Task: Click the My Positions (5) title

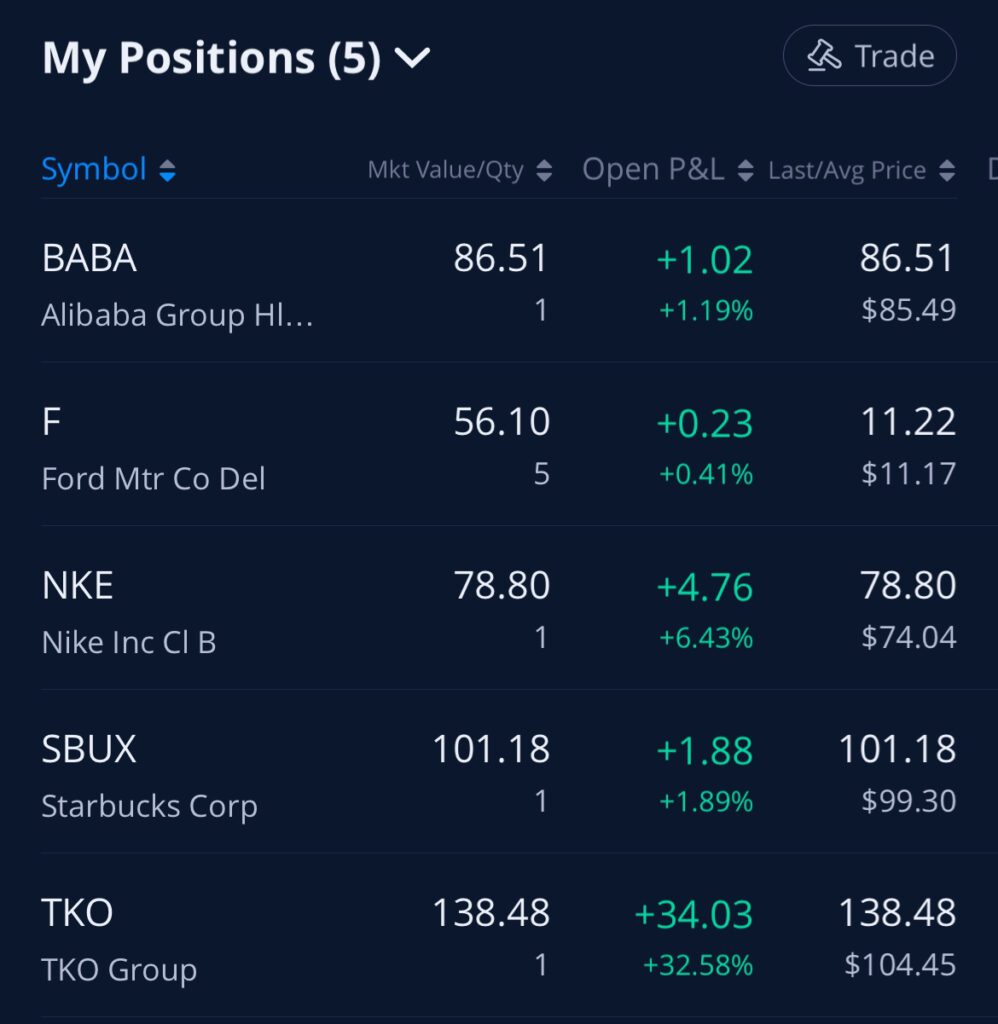Action: click(x=211, y=59)
